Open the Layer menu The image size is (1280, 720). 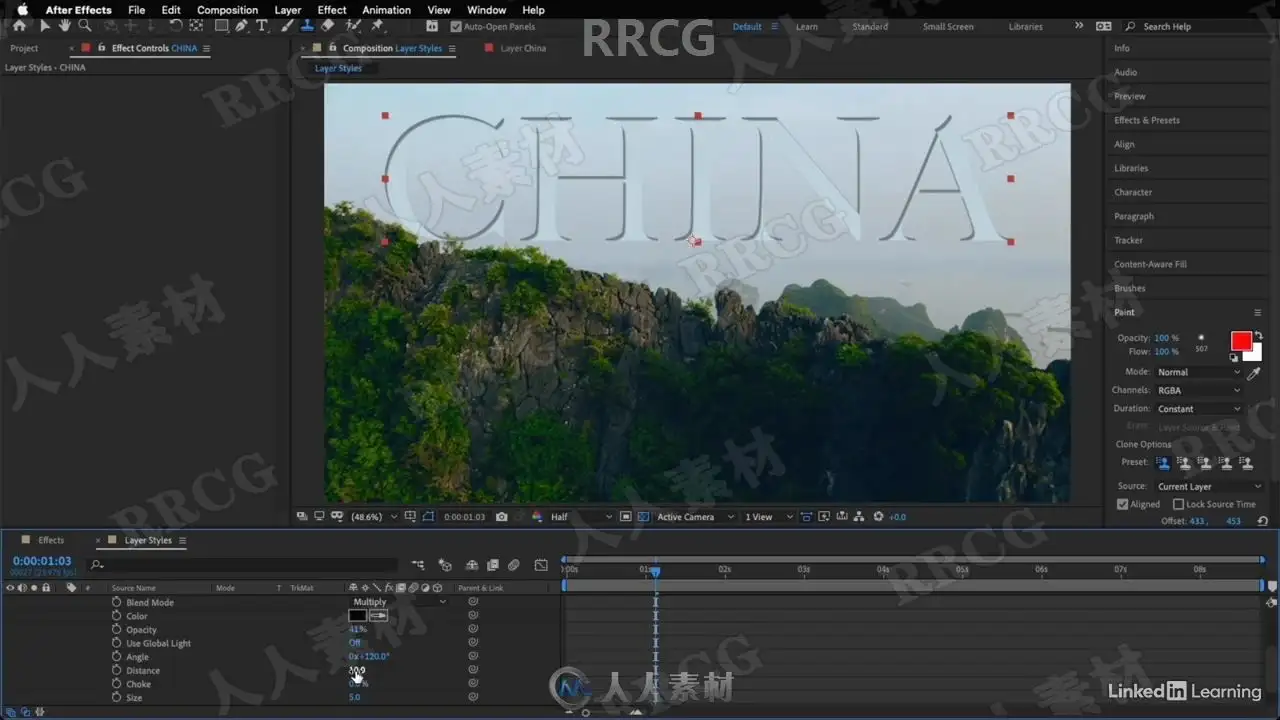(288, 10)
